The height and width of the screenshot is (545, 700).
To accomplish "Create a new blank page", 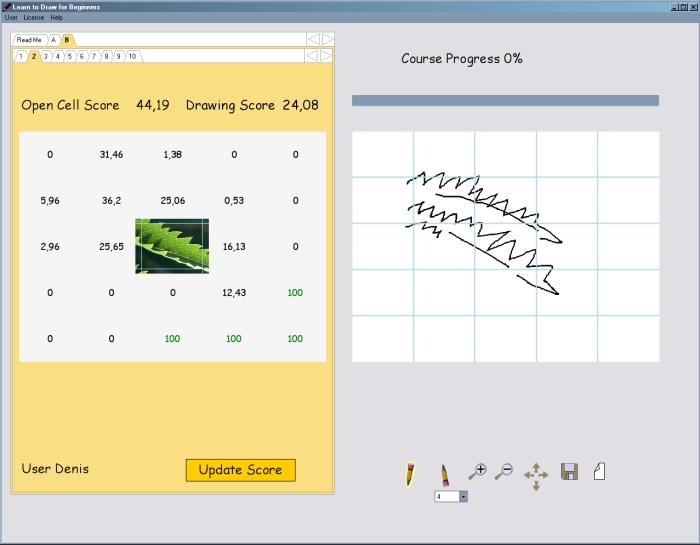I will pyautogui.click(x=599, y=471).
